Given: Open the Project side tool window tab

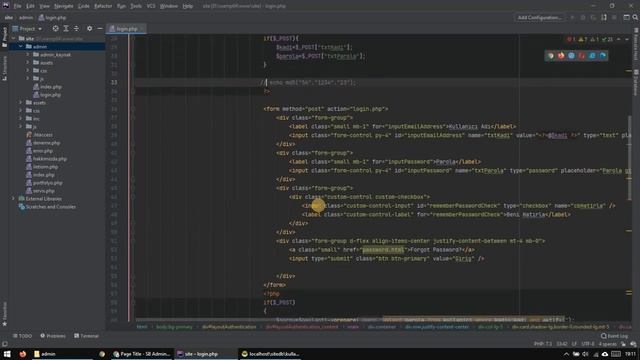Looking at the screenshot, I should [x=4, y=38].
